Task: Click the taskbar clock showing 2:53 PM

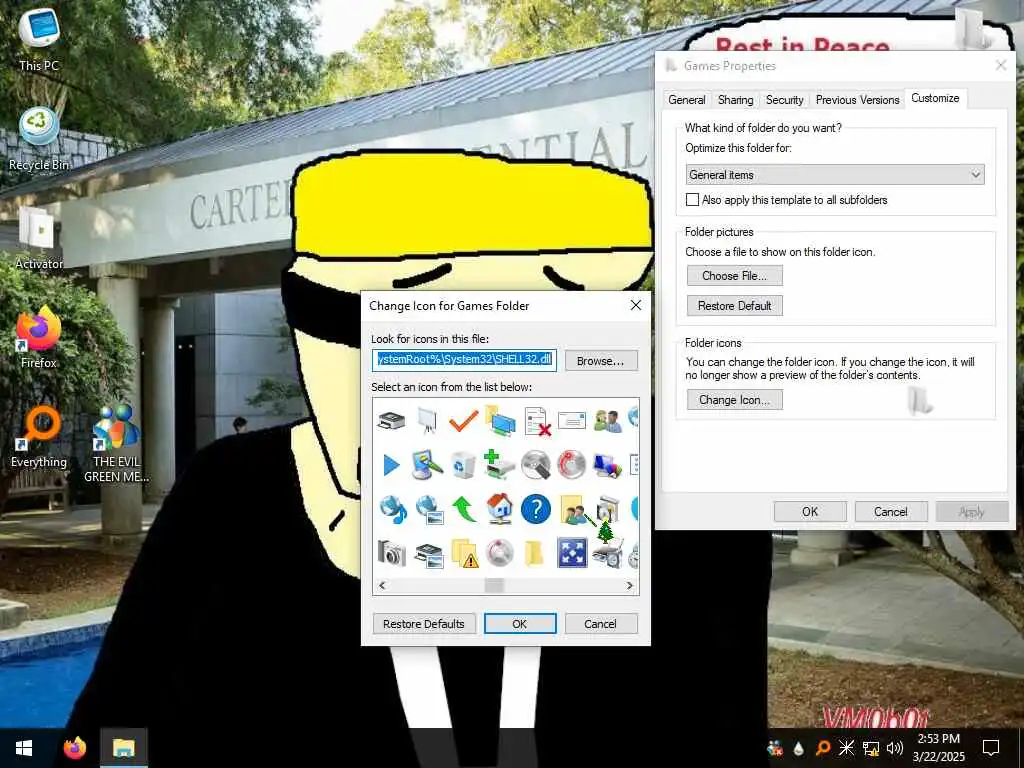Action: point(938,748)
